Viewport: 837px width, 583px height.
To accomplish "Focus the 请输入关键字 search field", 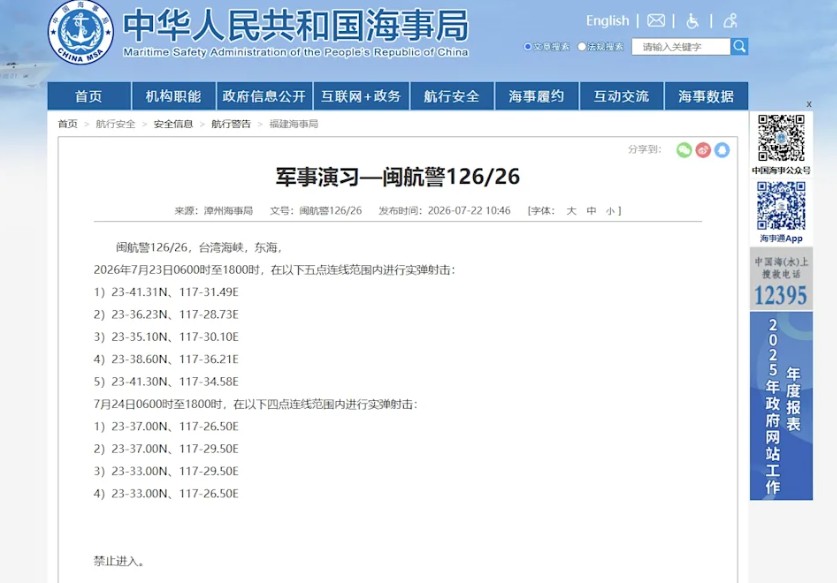I will [681, 46].
